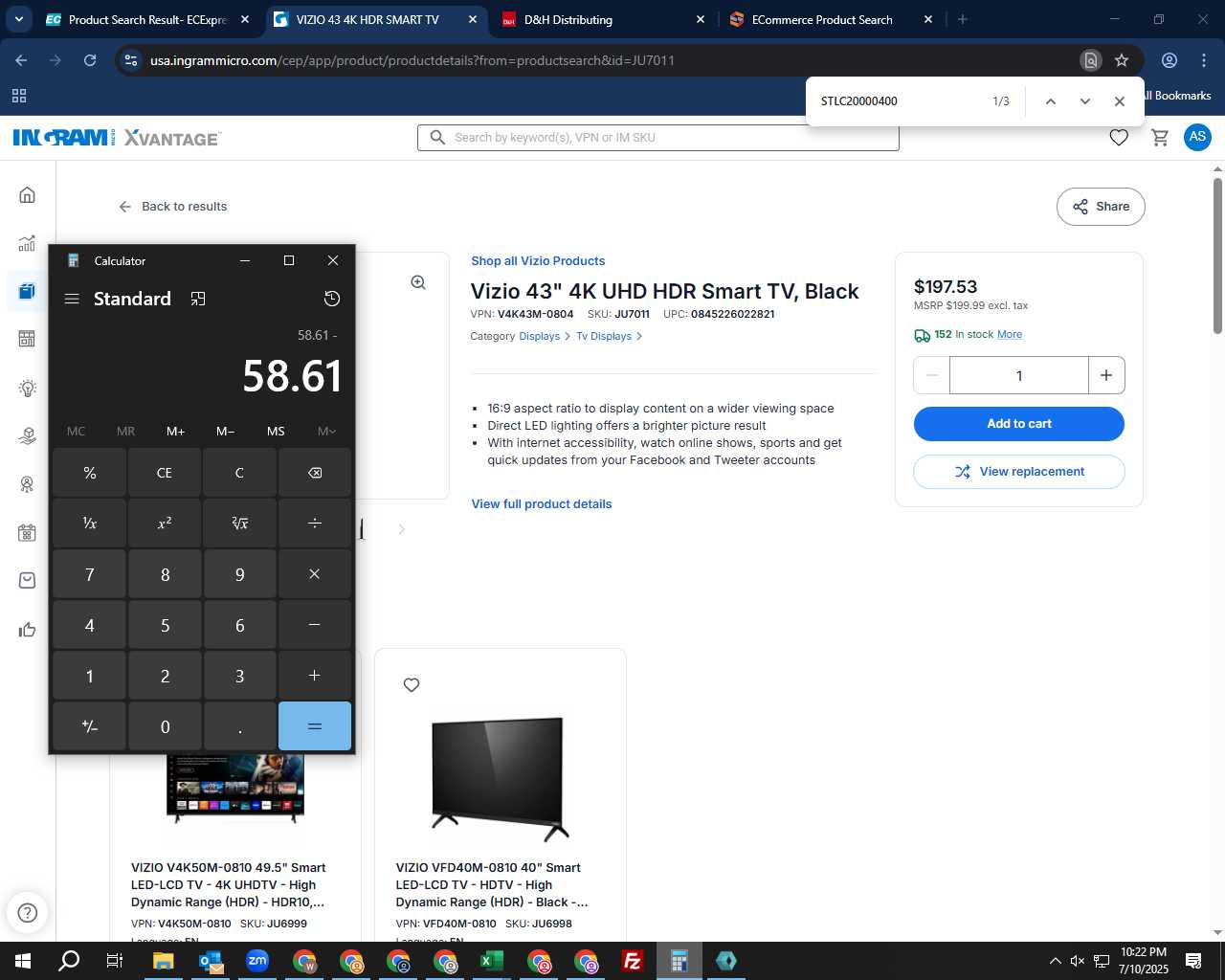Open thumbs-up icon in left sidebar

coord(27,629)
